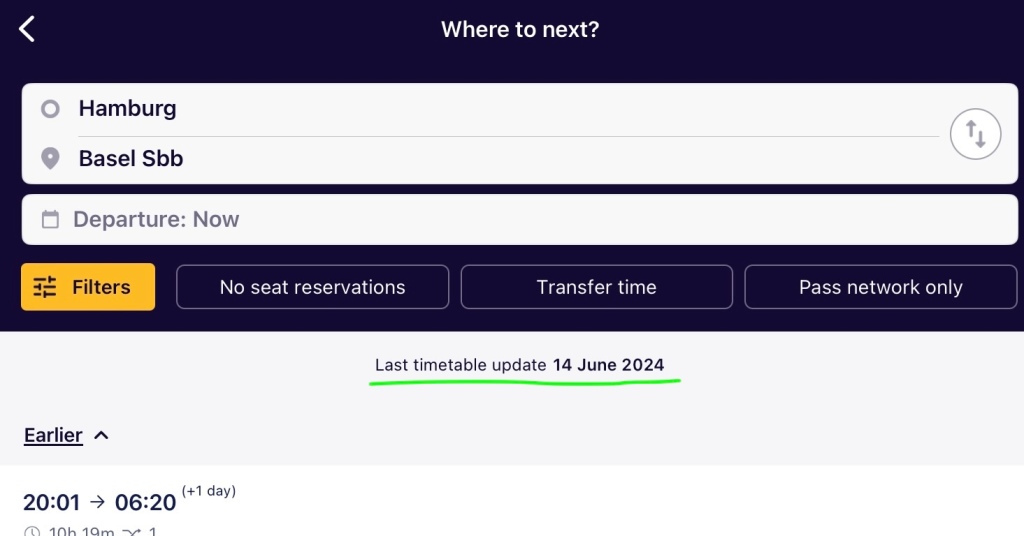Screen dimensions: 1024x536
Task: Click the sliders icon on the Filters button
Action: tap(45, 287)
